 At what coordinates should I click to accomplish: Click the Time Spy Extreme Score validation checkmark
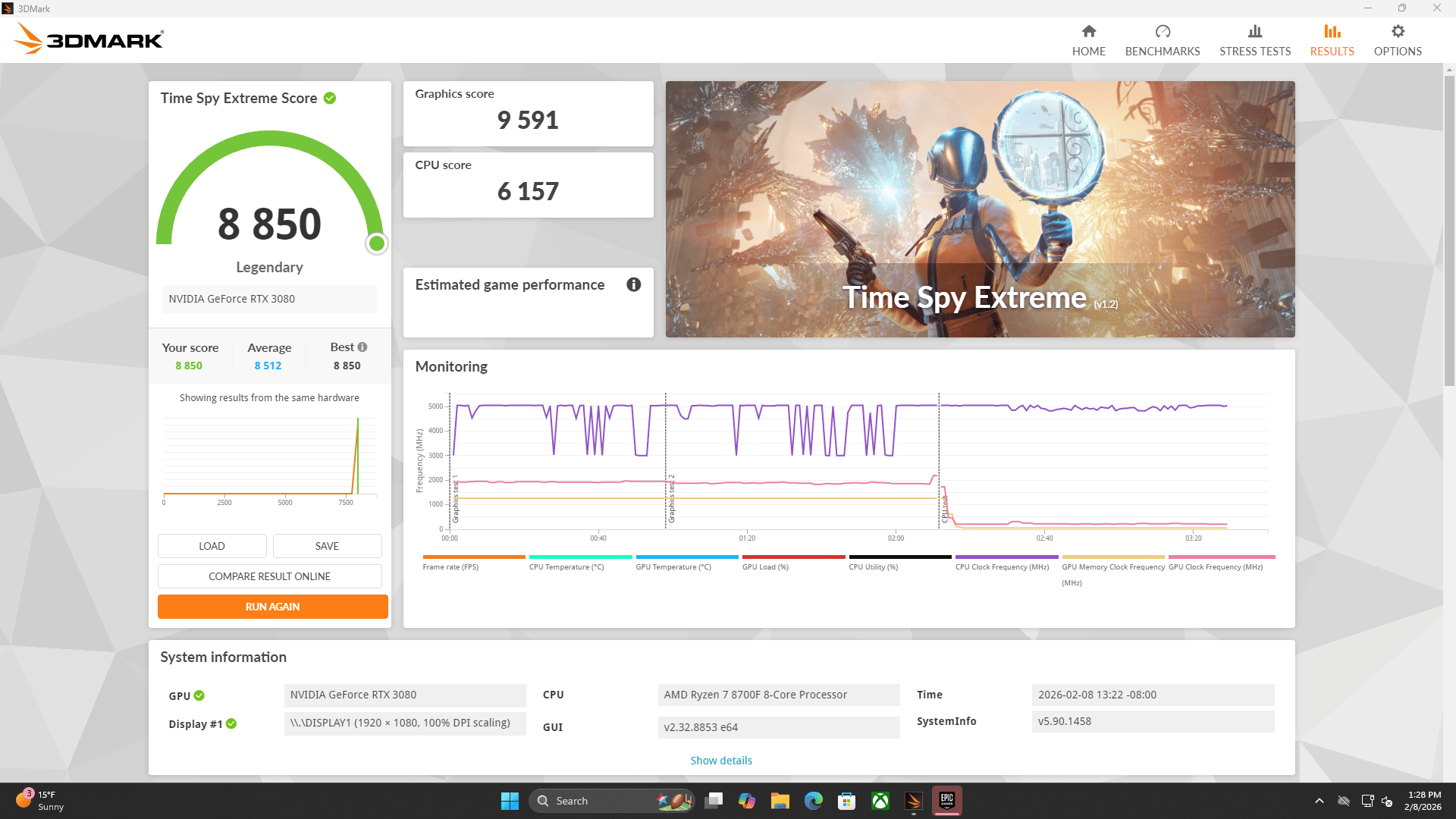330,98
